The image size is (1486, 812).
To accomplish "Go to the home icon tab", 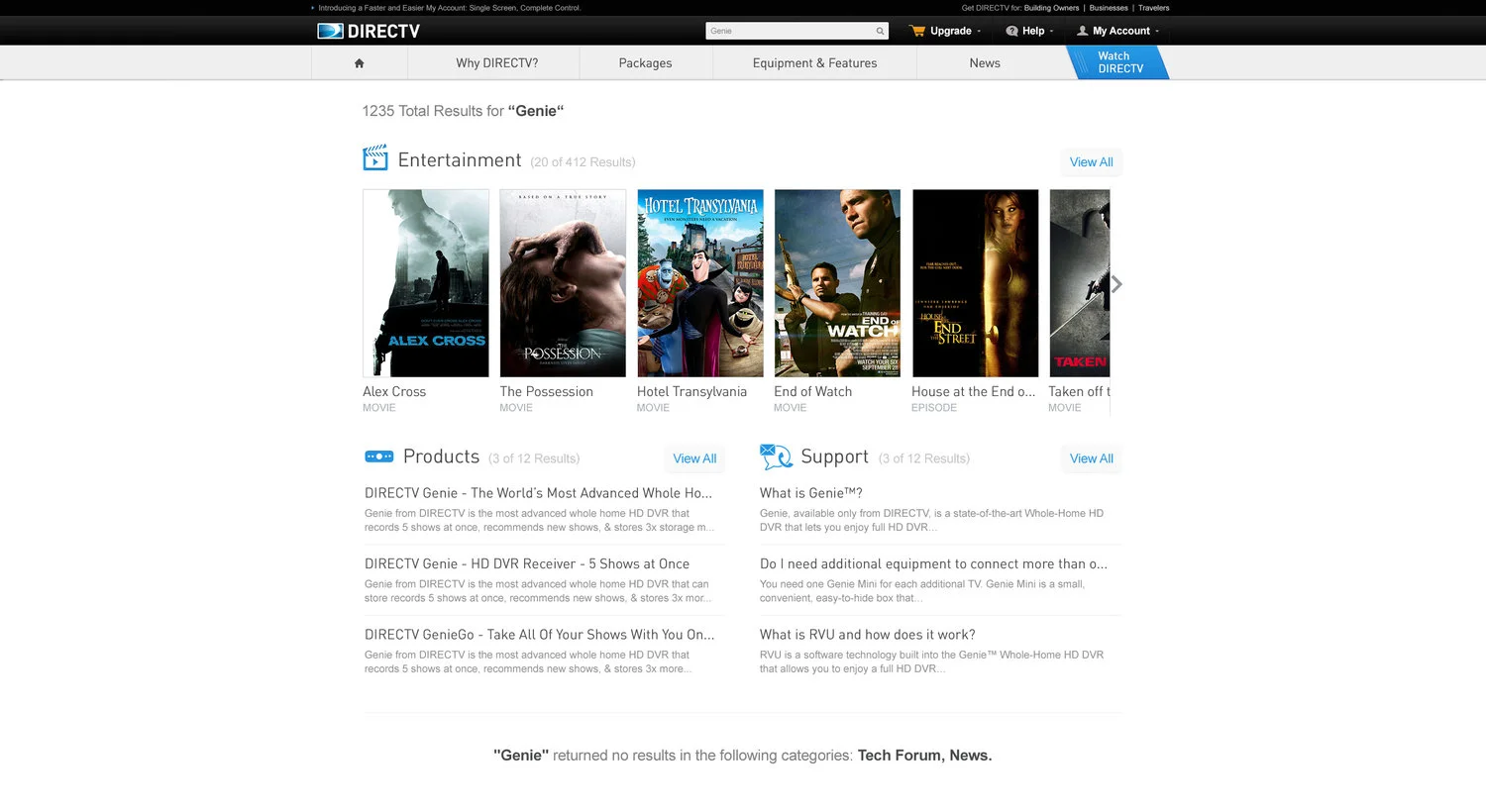I will click(360, 63).
